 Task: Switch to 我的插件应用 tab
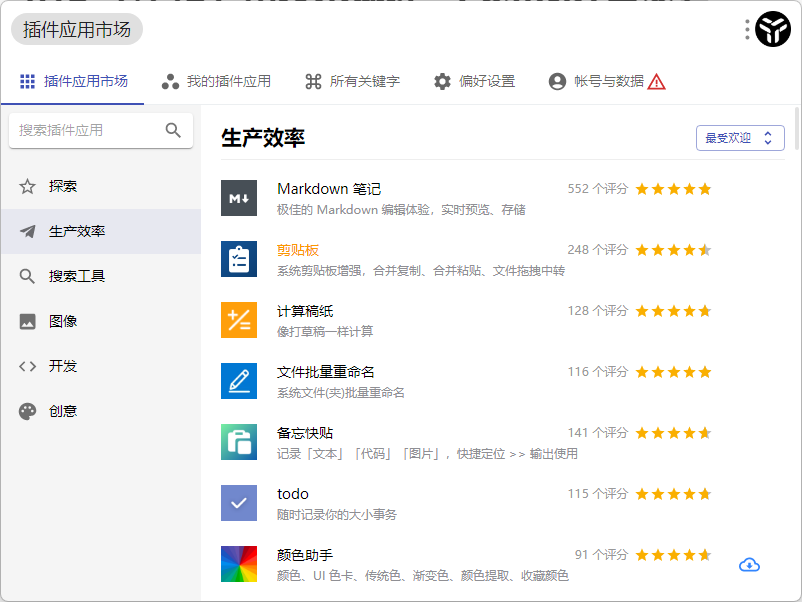[216, 81]
